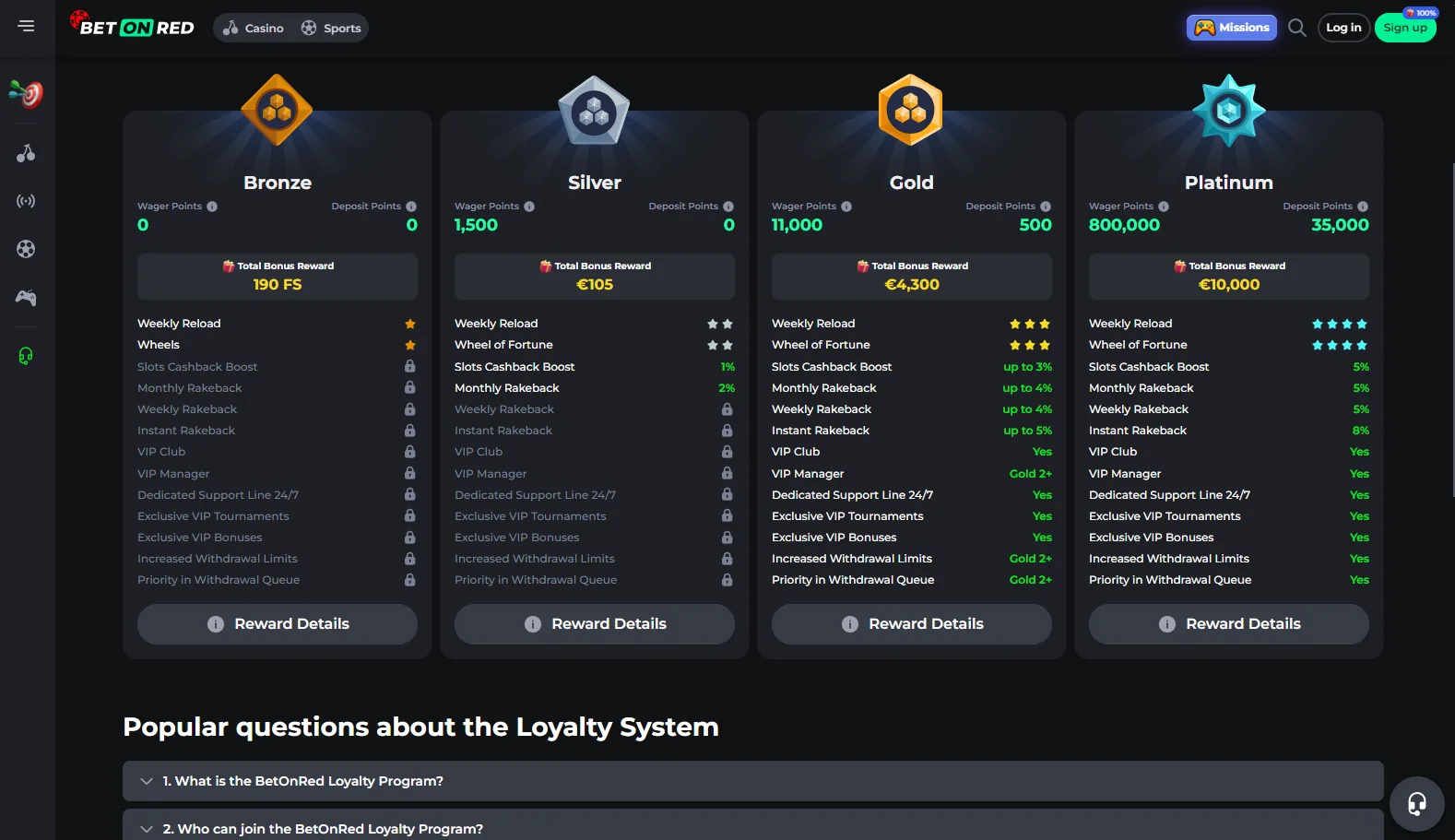Switch to the Sports tab
Viewport: 1455px width, 840px height.
(332, 28)
